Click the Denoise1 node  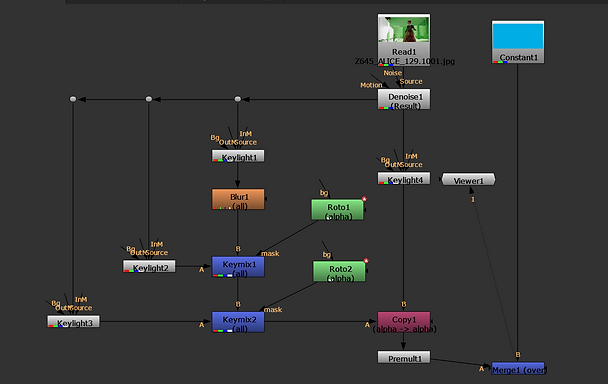[x=404, y=99]
